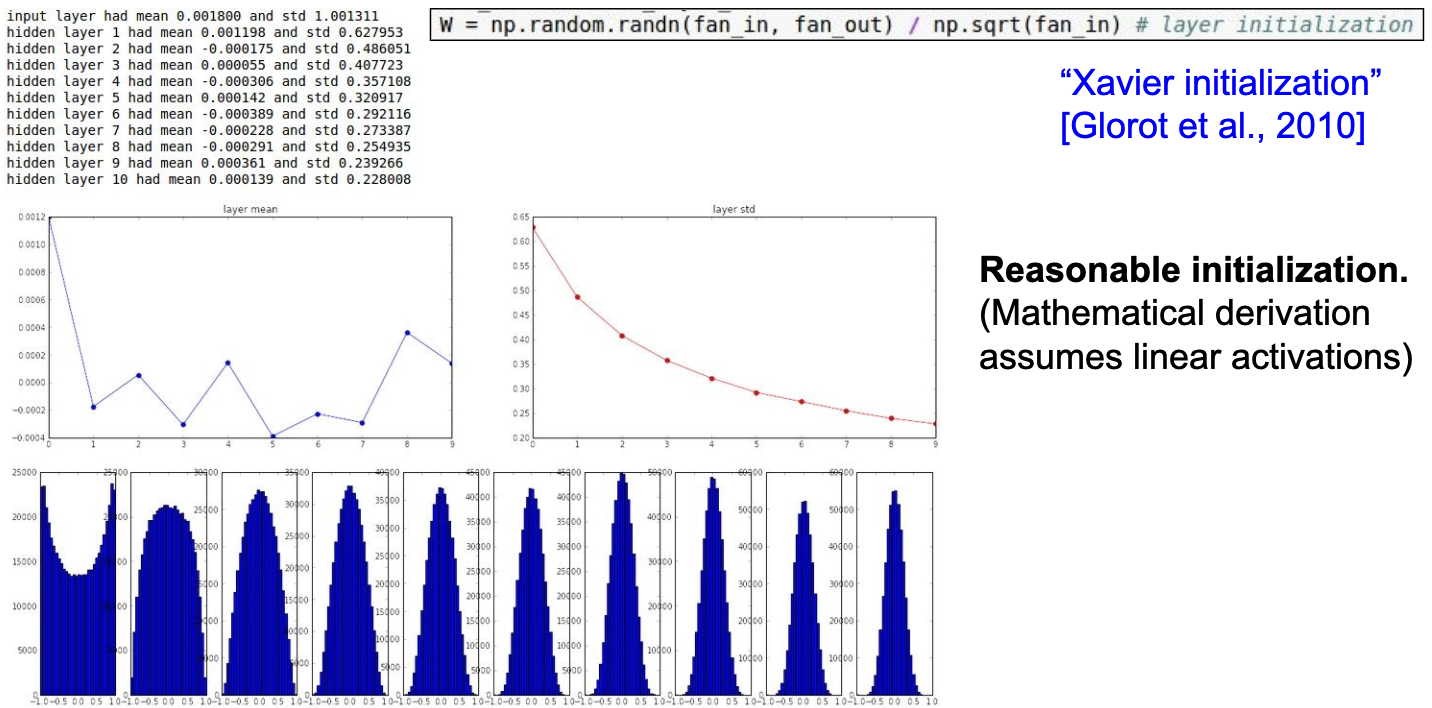1432x708 pixels.
Task: Click the hidden layer 7 std 0.273387 line
Action: point(208,130)
